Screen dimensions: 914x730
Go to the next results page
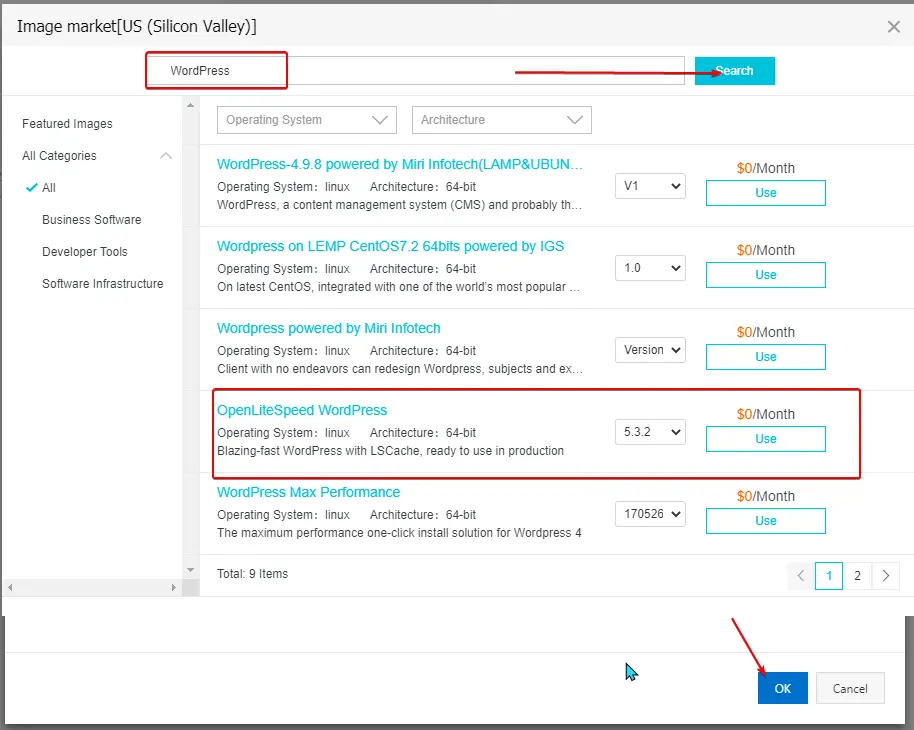[885, 576]
